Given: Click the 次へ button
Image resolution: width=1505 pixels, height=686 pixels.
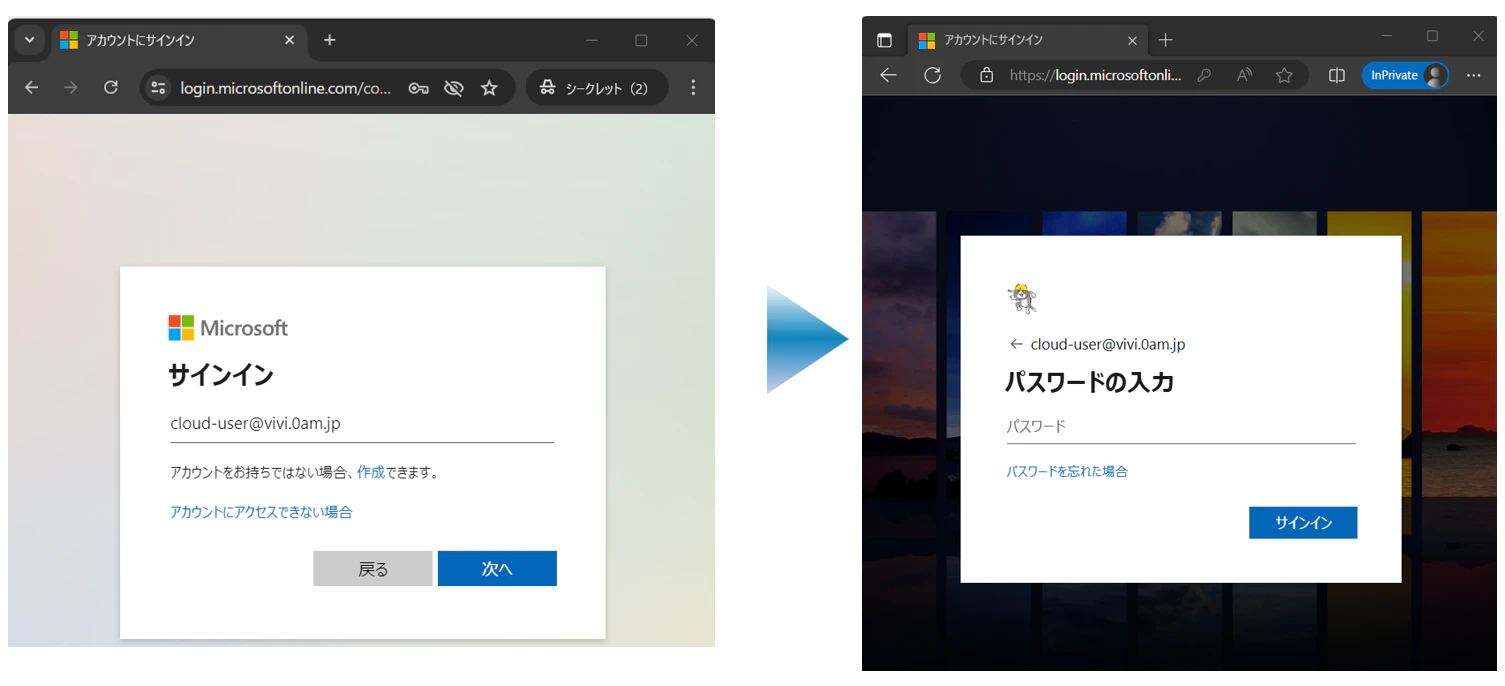Looking at the screenshot, I should (497, 568).
